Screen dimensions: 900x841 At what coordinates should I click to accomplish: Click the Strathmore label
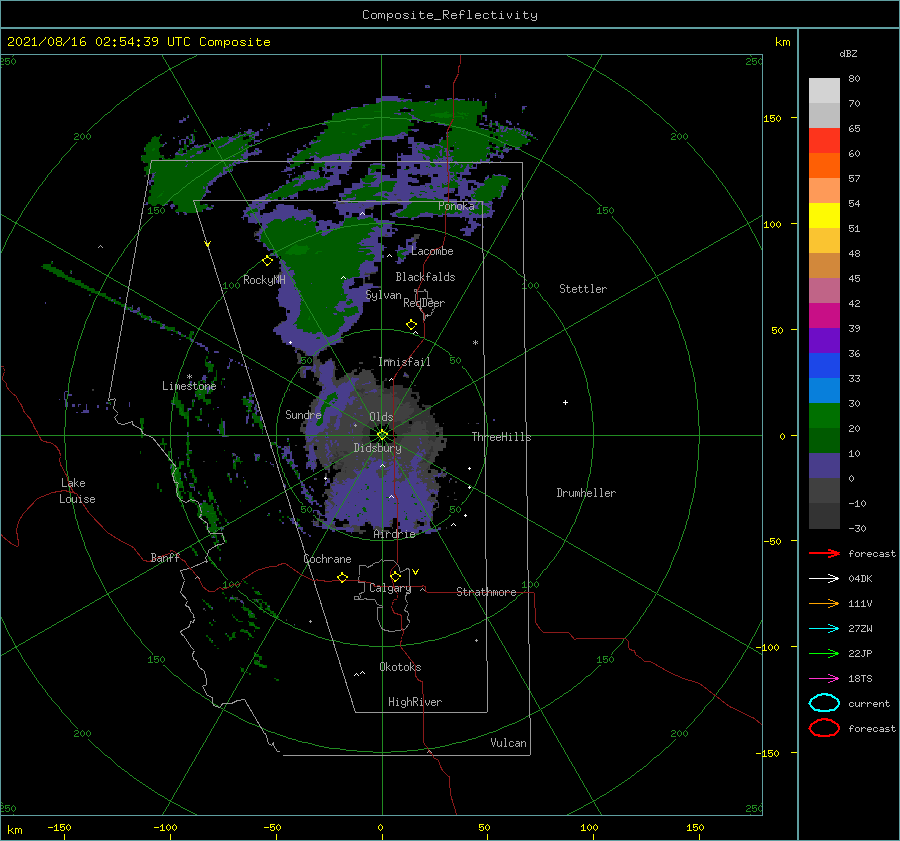pos(486,592)
